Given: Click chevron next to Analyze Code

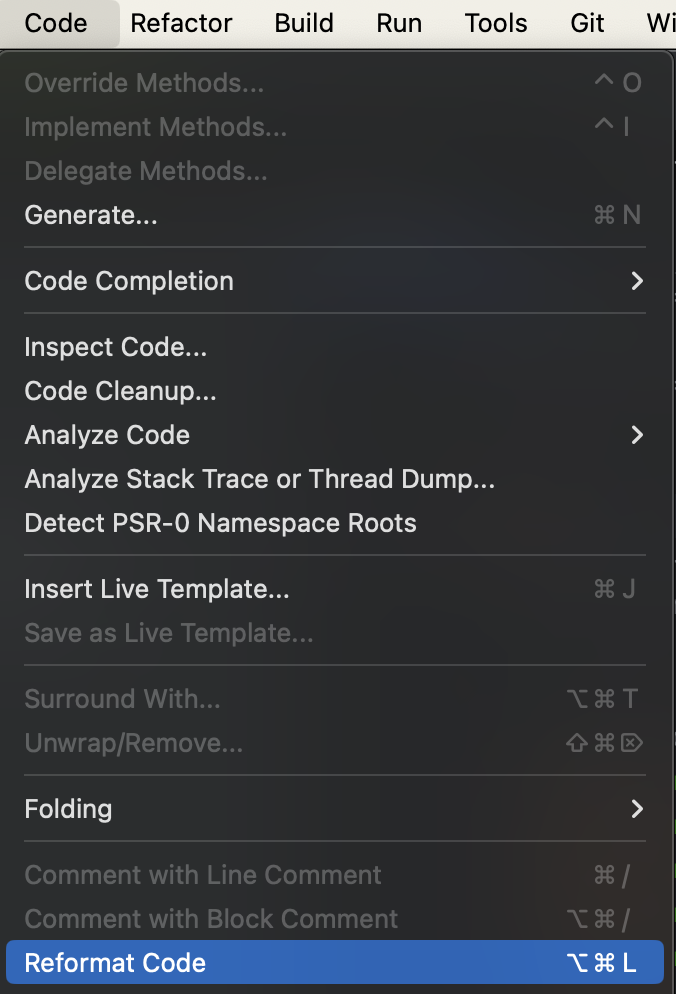Looking at the screenshot, I should pyautogui.click(x=637, y=435).
